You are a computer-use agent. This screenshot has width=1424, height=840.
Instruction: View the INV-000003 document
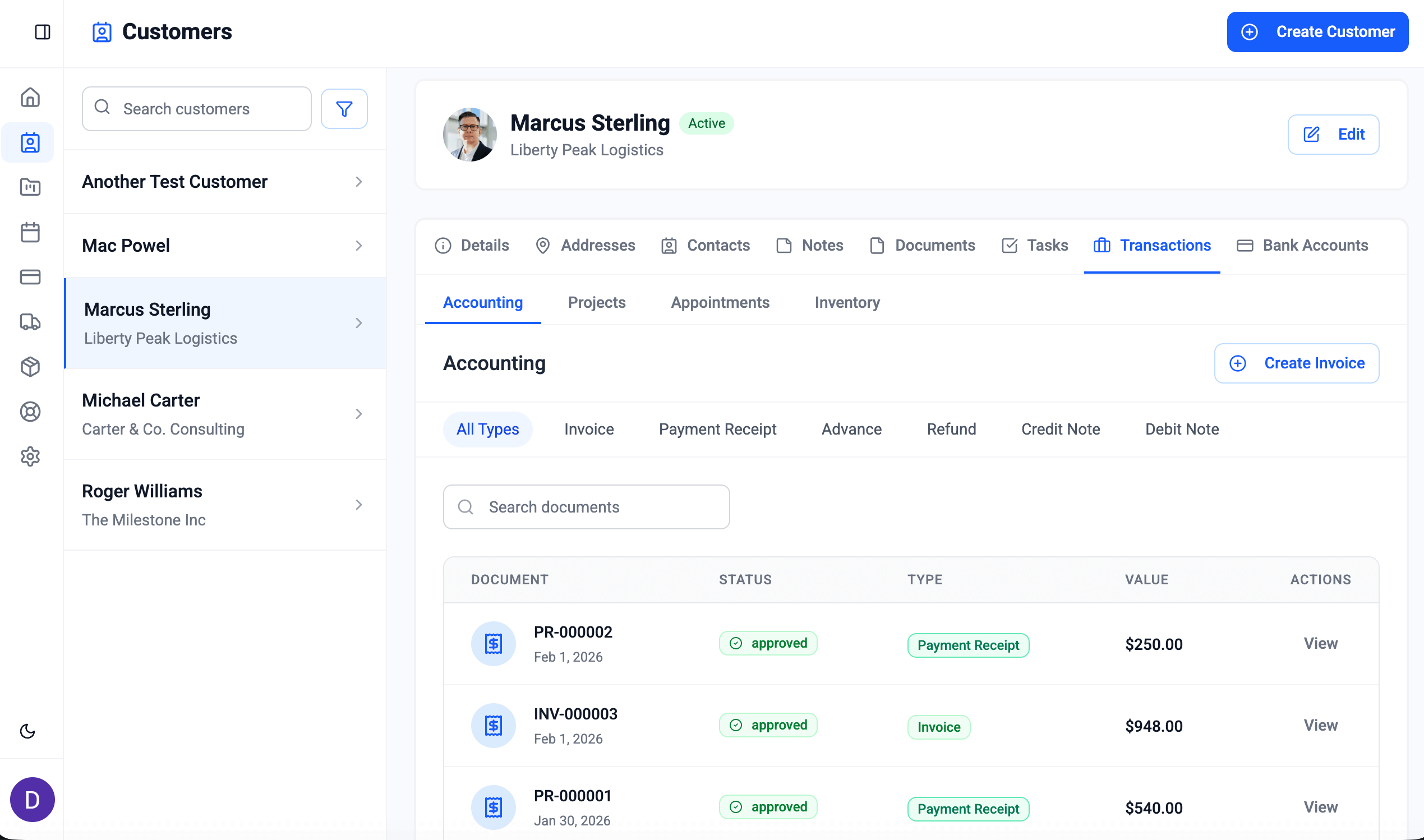click(x=1320, y=725)
